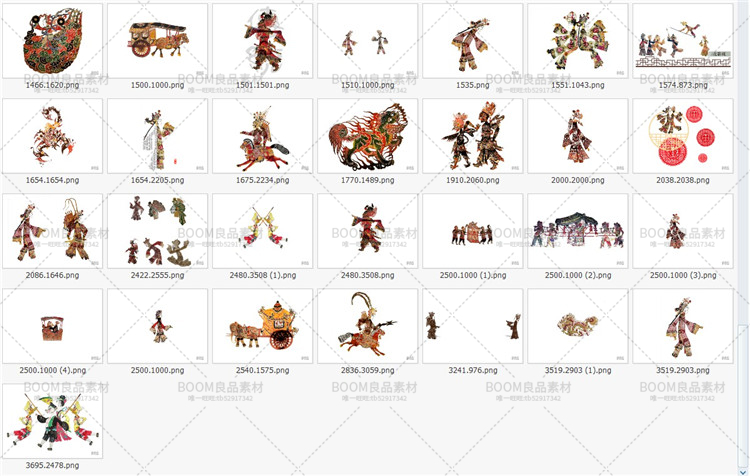The width and height of the screenshot is (750, 476).
Task: Open yellow carriage thumbnail 2540.1575.png
Action: coord(263,326)
